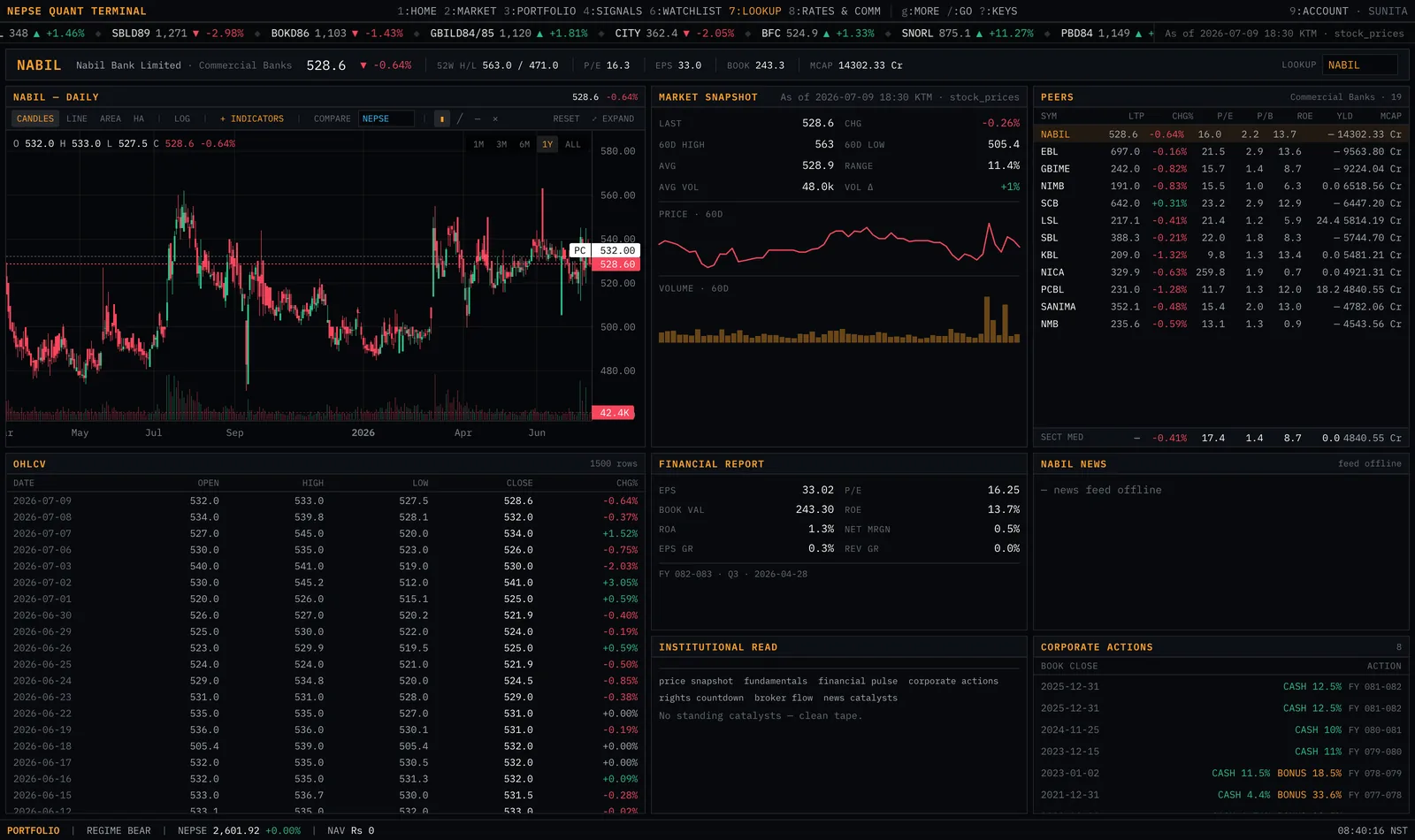Open the g:MORE navigation menu

(921, 11)
